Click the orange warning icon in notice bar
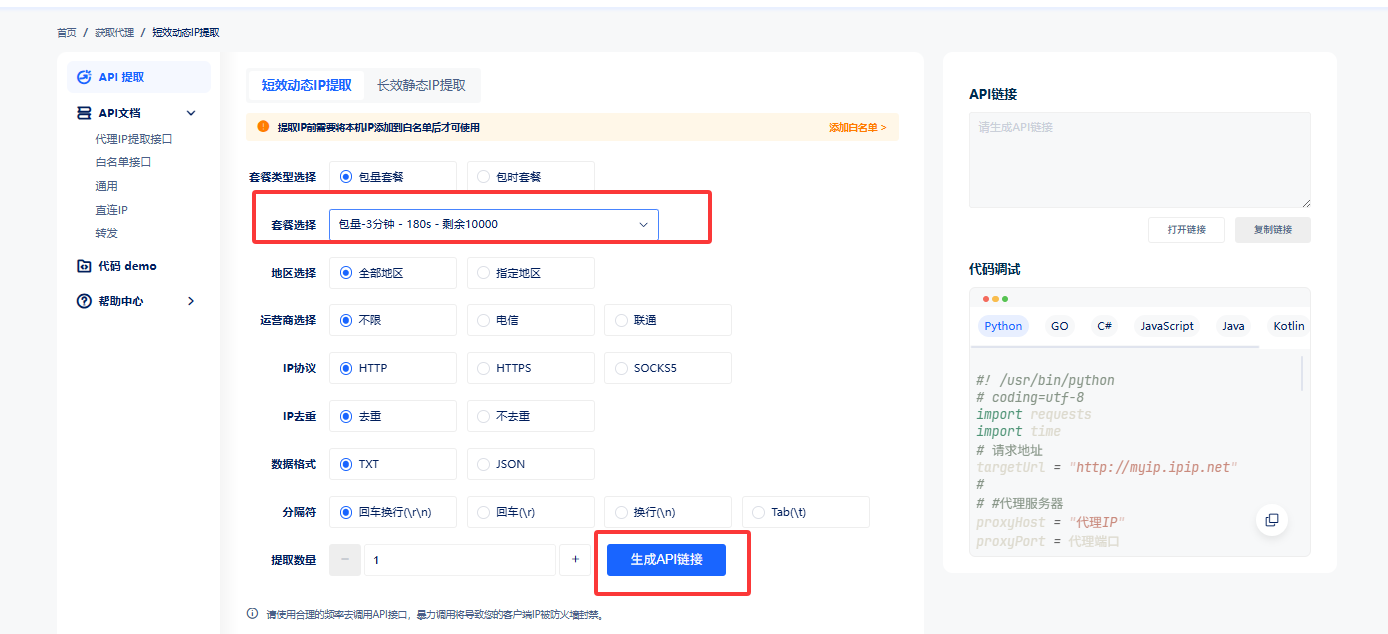The height and width of the screenshot is (634, 1388). [x=263, y=127]
